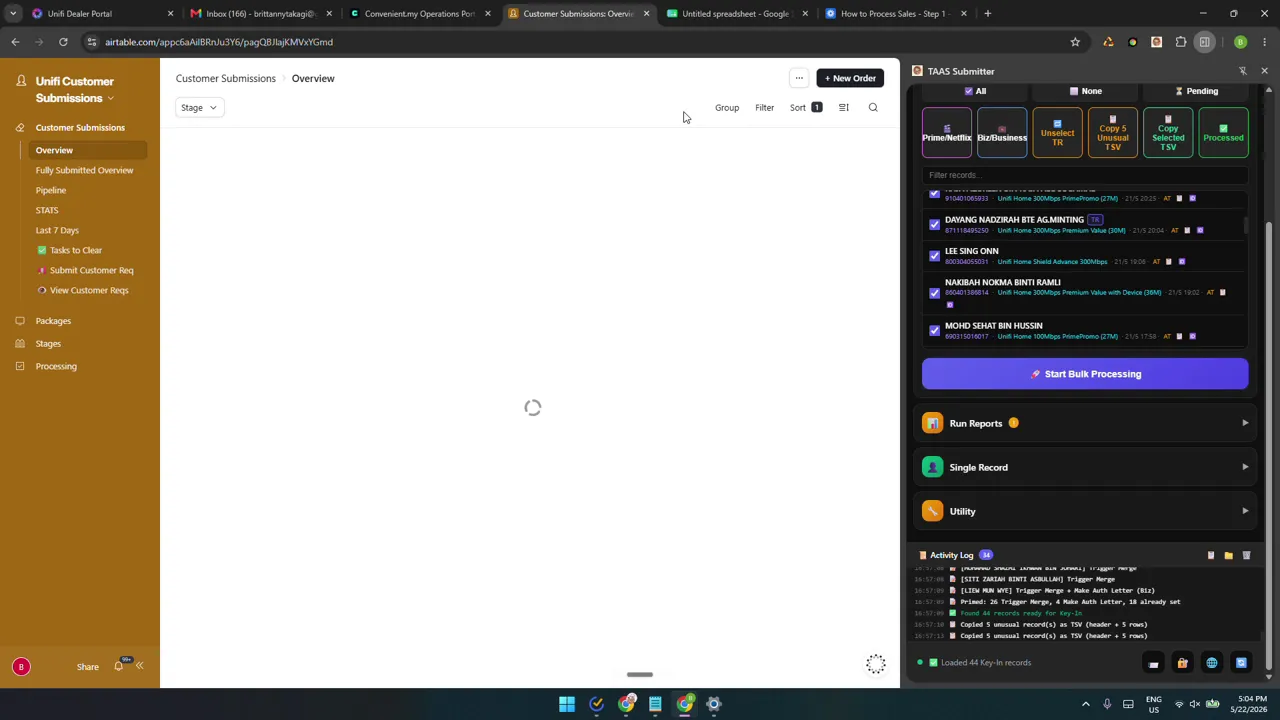Clear the activity log trash icon
The width and height of the screenshot is (1280, 720).
tap(1246, 555)
